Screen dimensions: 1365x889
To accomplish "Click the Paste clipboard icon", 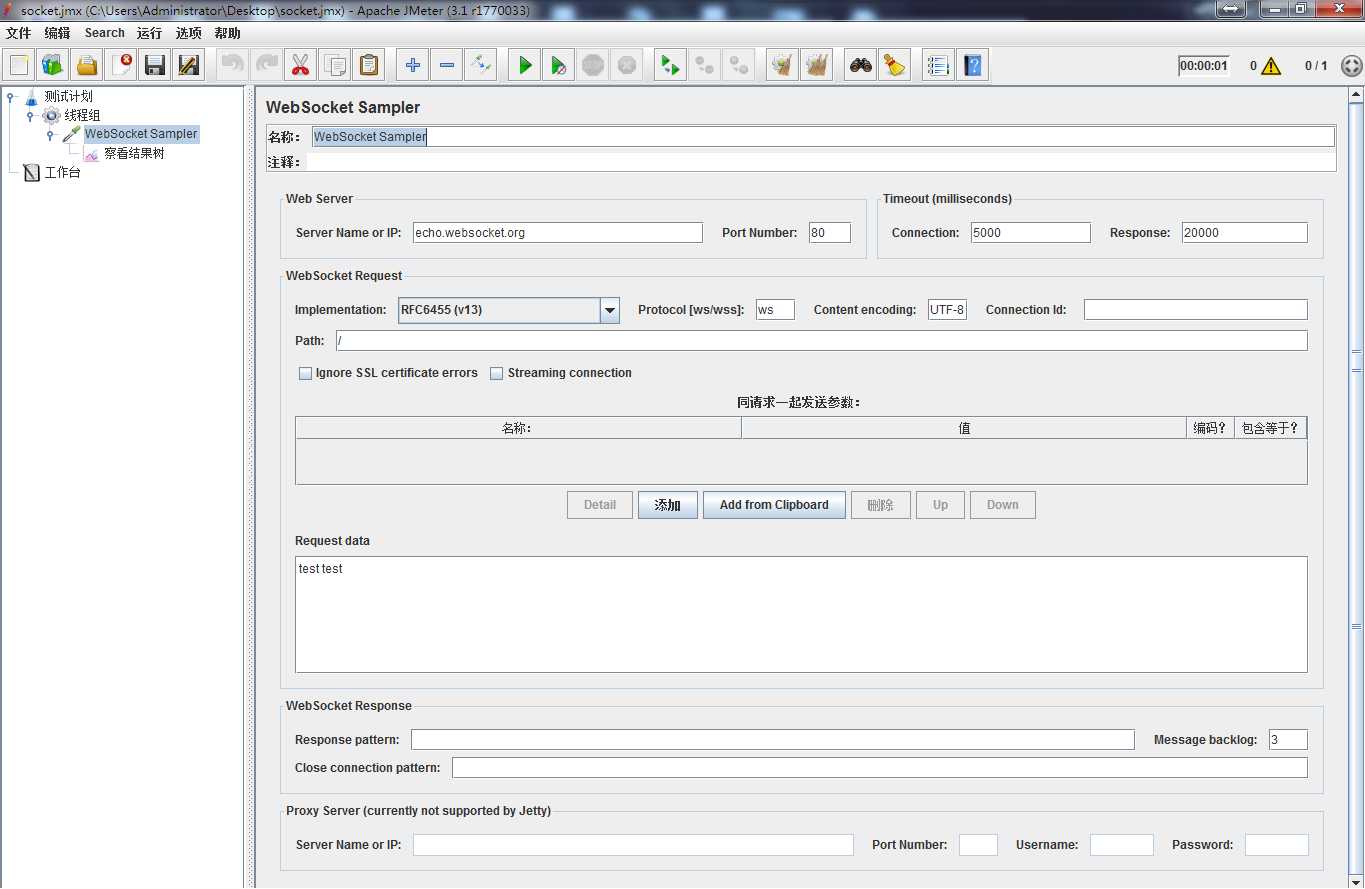I will pos(369,66).
